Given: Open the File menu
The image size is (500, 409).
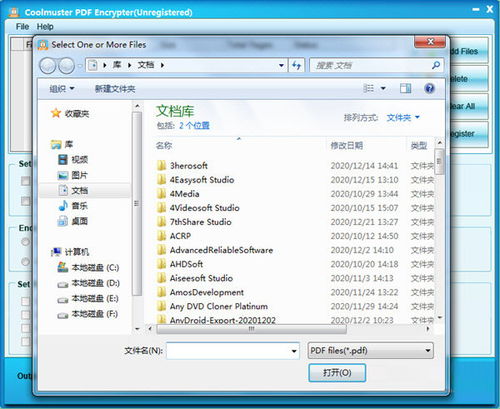Looking at the screenshot, I should pyautogui.click(x=22, y=27).
